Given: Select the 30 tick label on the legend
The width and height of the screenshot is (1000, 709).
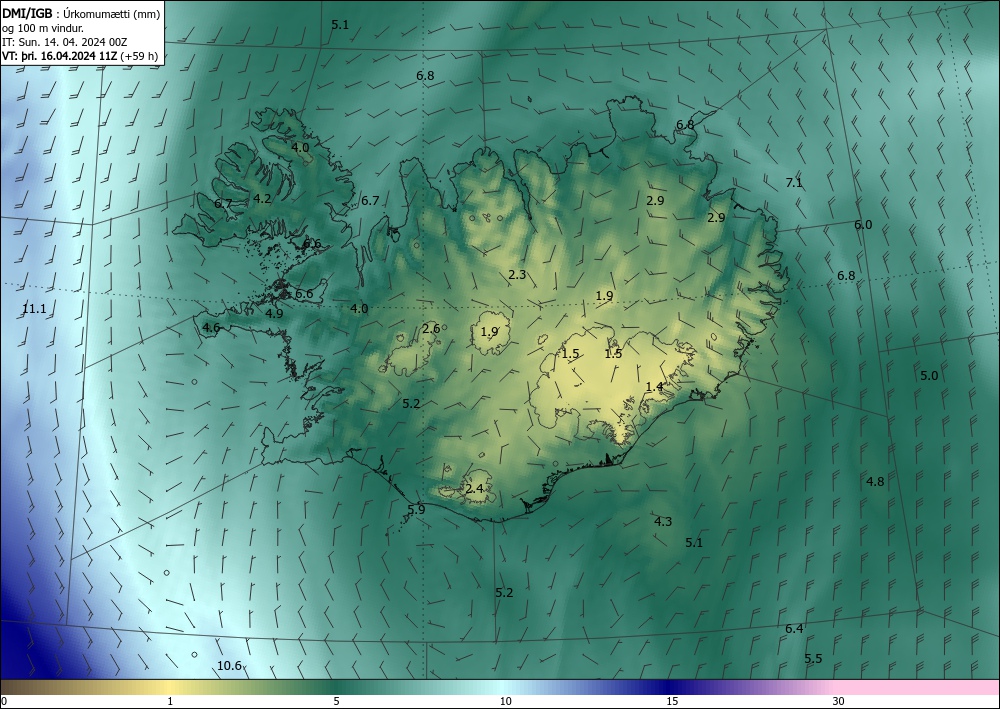Looking at the screenshot, I should 839,702.
